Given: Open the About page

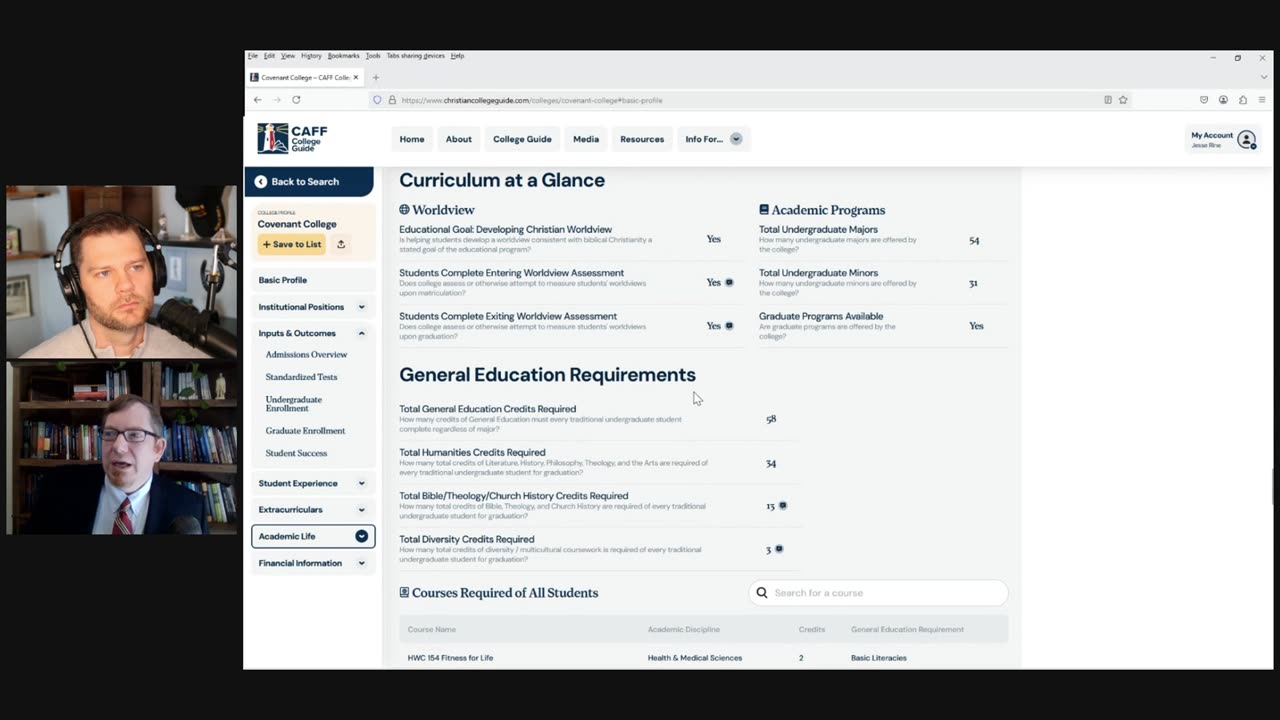Looking at the screenshot, I should tap(459, 139).
